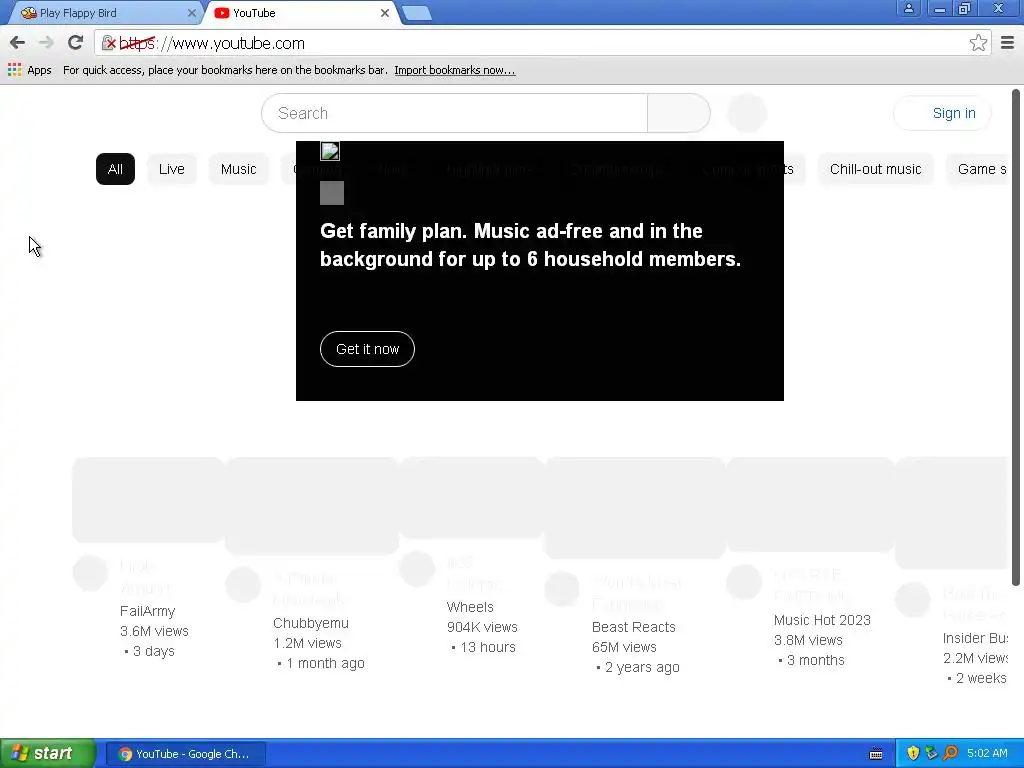Screen dimensions: 1024x768
Task: Click Chubbyemu channel avatar circle
Action: click(243, 584)
